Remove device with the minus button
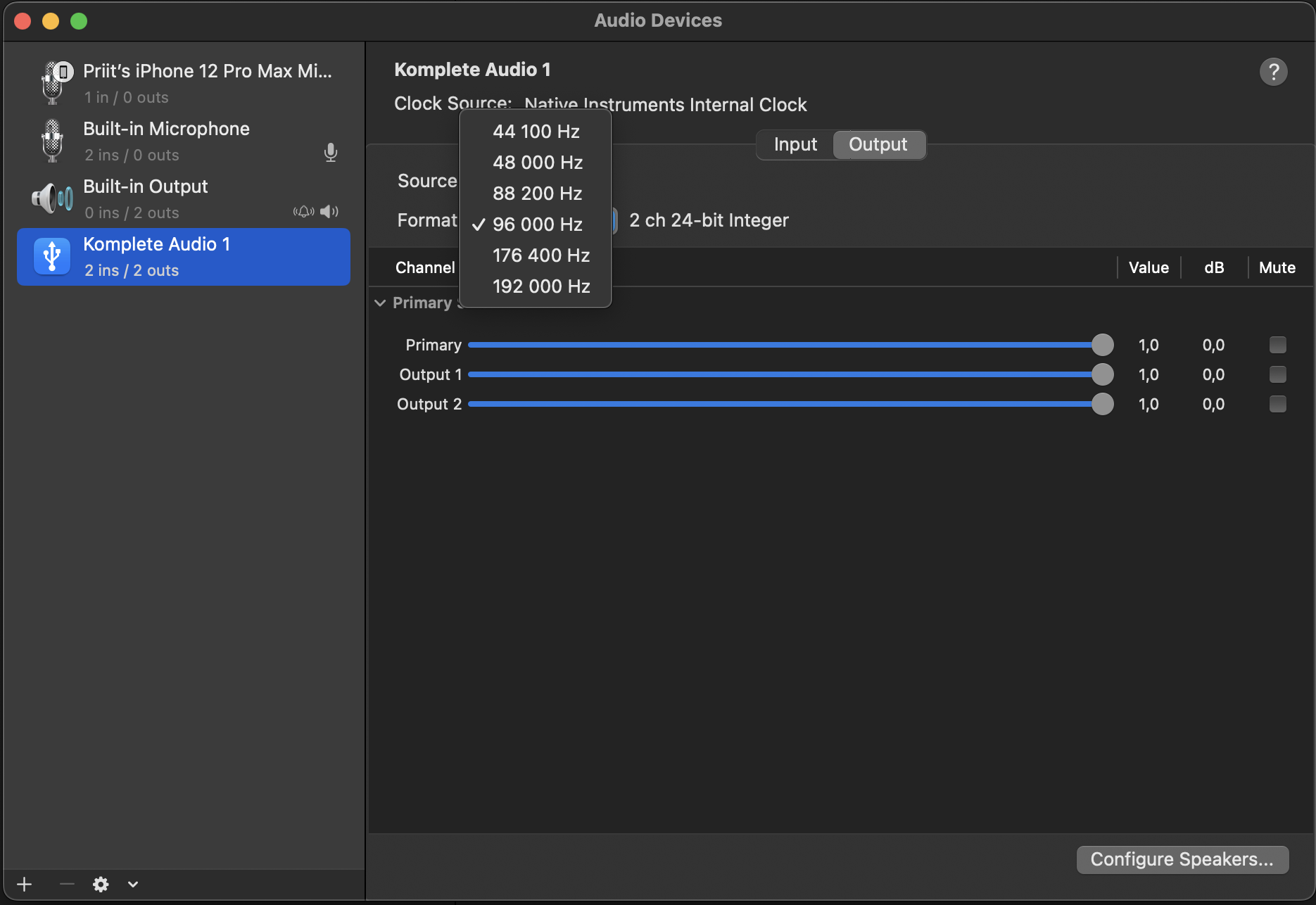This screenshot has height=905, width=1316. coord(67,884)
